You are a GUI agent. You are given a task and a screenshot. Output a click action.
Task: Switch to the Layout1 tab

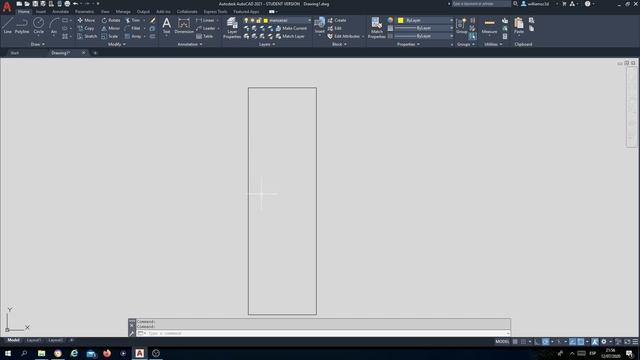point(33,340)
